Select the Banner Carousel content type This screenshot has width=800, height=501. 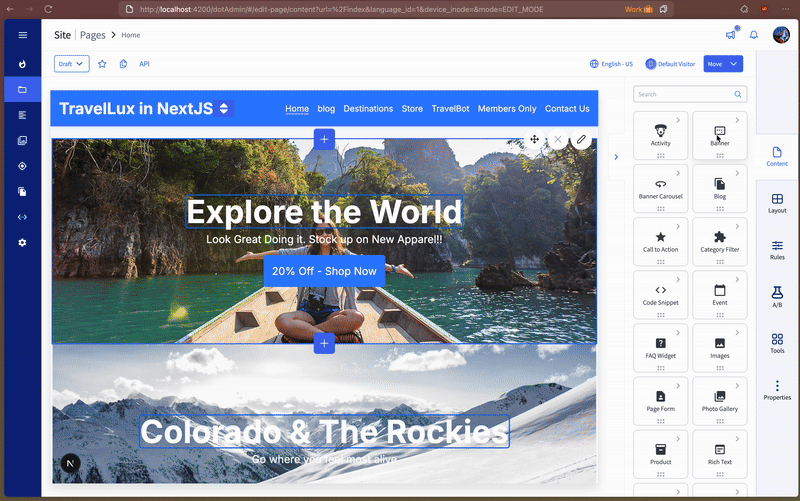click(x=661, y=187)
